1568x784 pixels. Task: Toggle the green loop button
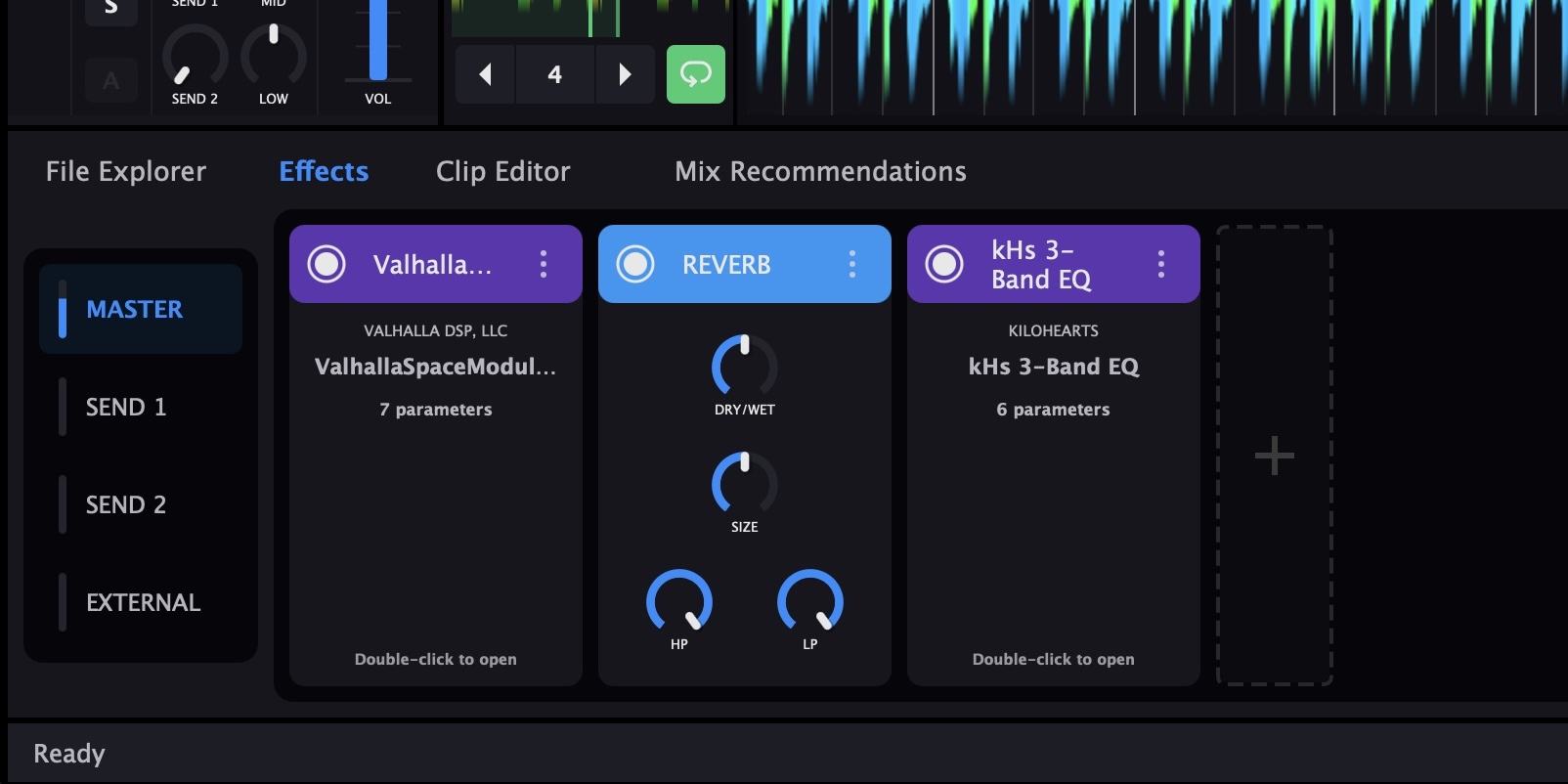696,74
